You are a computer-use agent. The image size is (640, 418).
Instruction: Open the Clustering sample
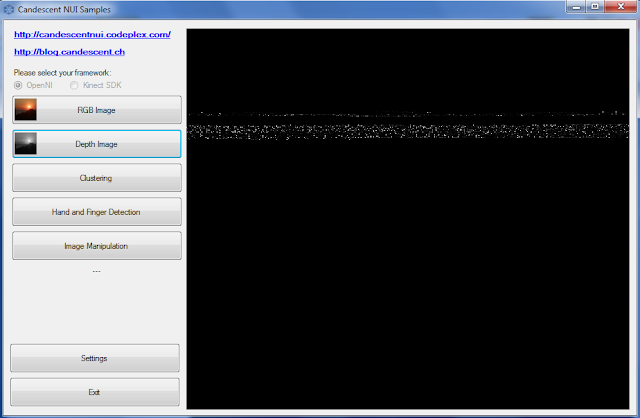(x=97, y=178)
